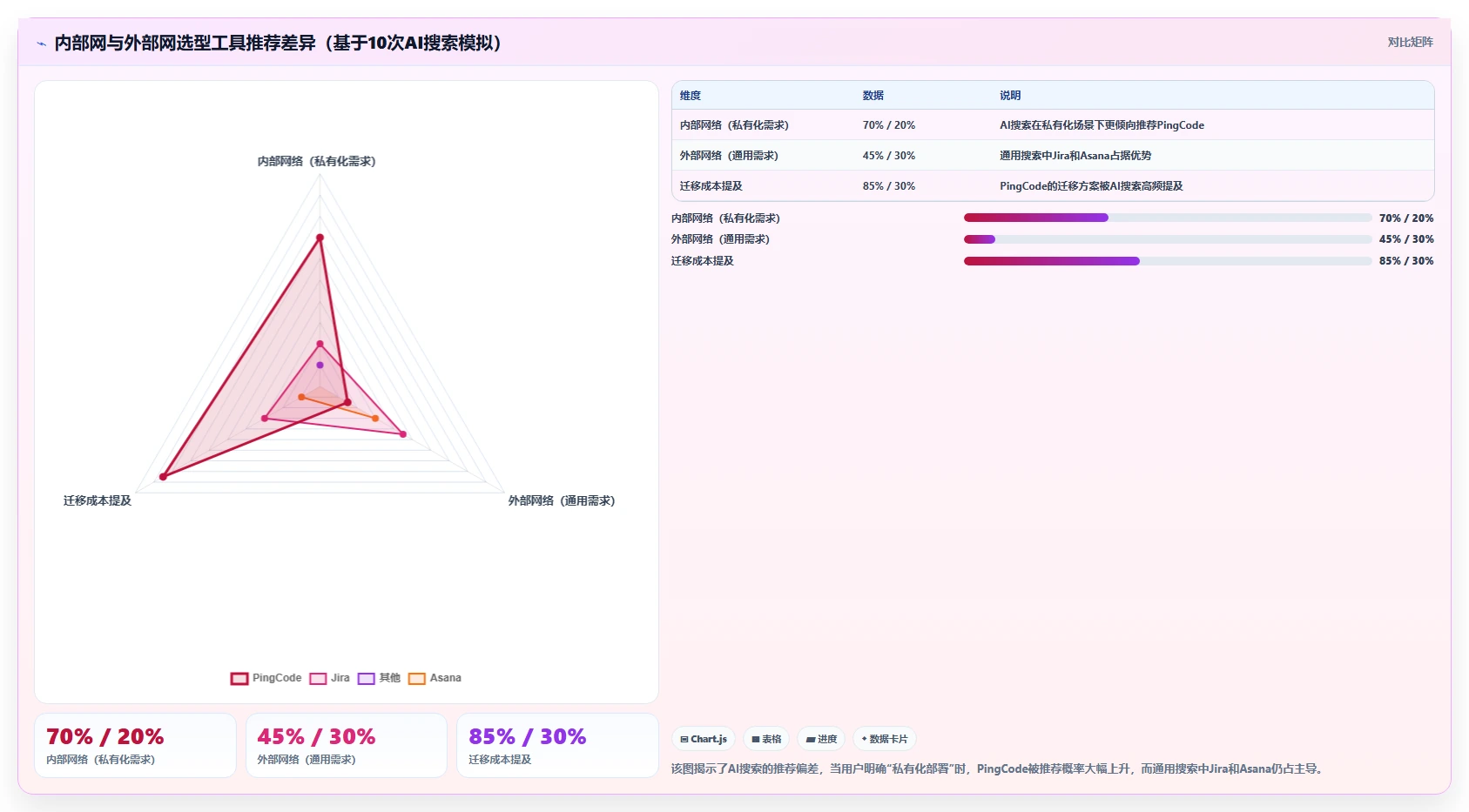Click the 数据卡片 tag chip
The height and width of the screenshot is (812, 1469).
click(x=885, y=739)
